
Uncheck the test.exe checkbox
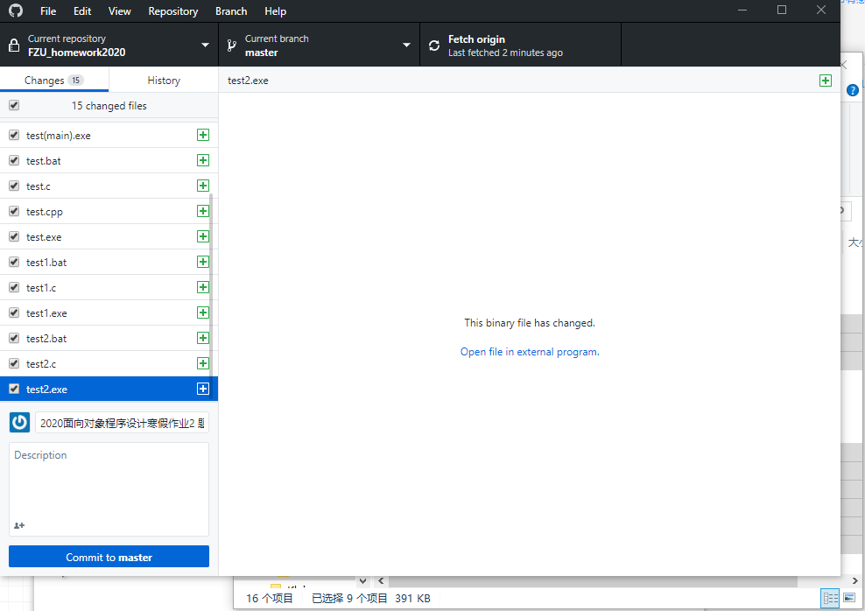[x=14, y=237]
